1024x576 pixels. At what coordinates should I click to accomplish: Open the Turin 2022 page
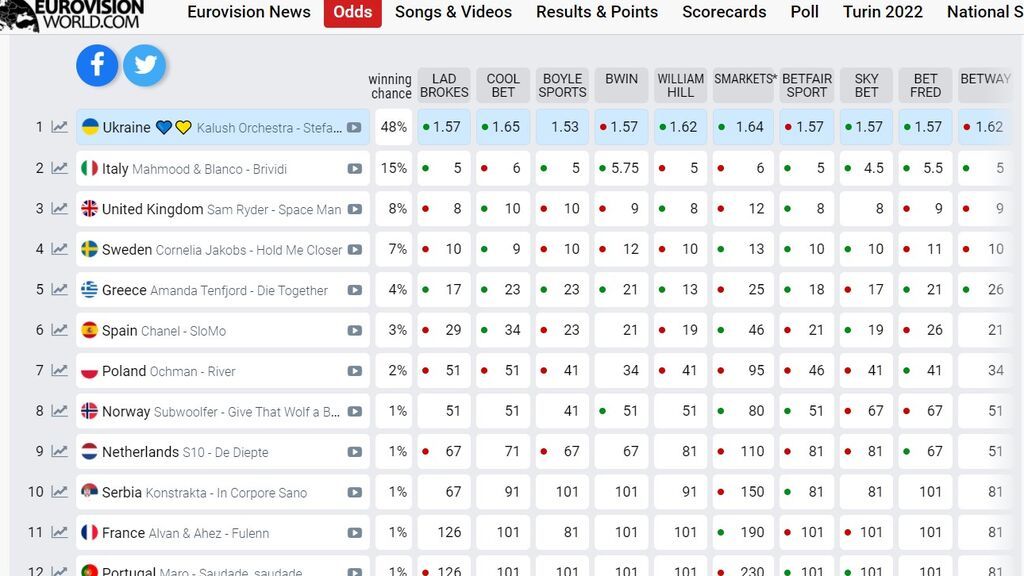pos(883,12)
